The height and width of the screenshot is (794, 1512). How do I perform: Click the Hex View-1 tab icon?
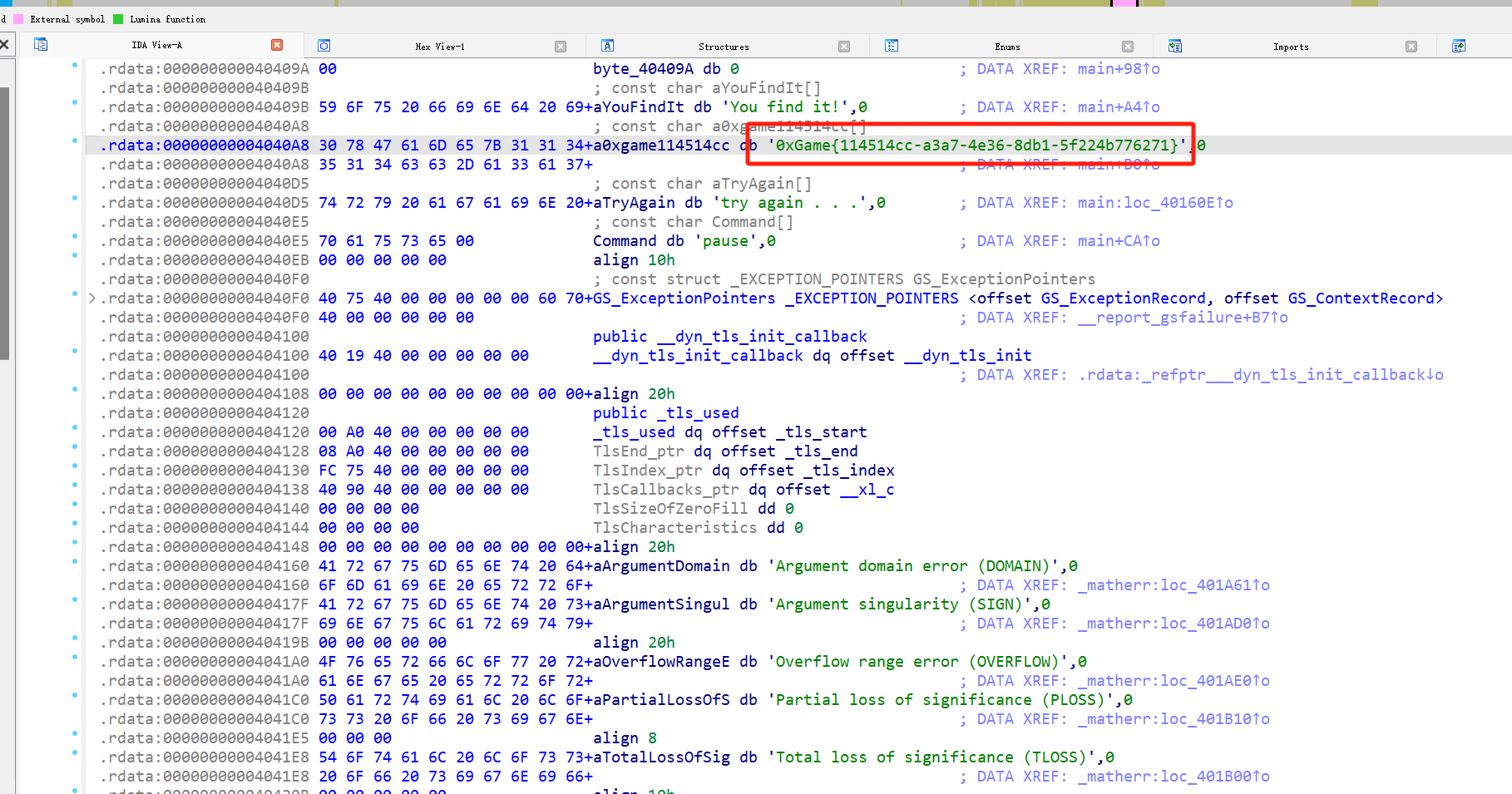click(x=324, y=46)
